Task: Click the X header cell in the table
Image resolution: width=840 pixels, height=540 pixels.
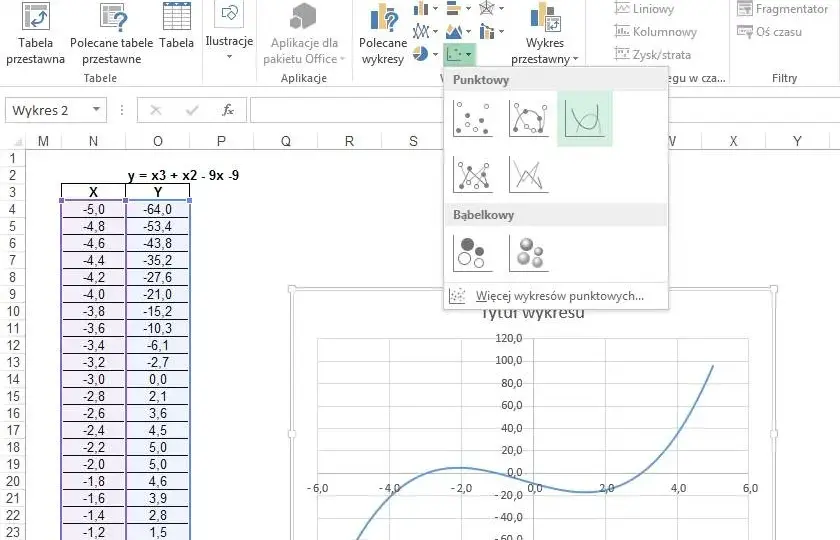Action: tap(93, 192)
